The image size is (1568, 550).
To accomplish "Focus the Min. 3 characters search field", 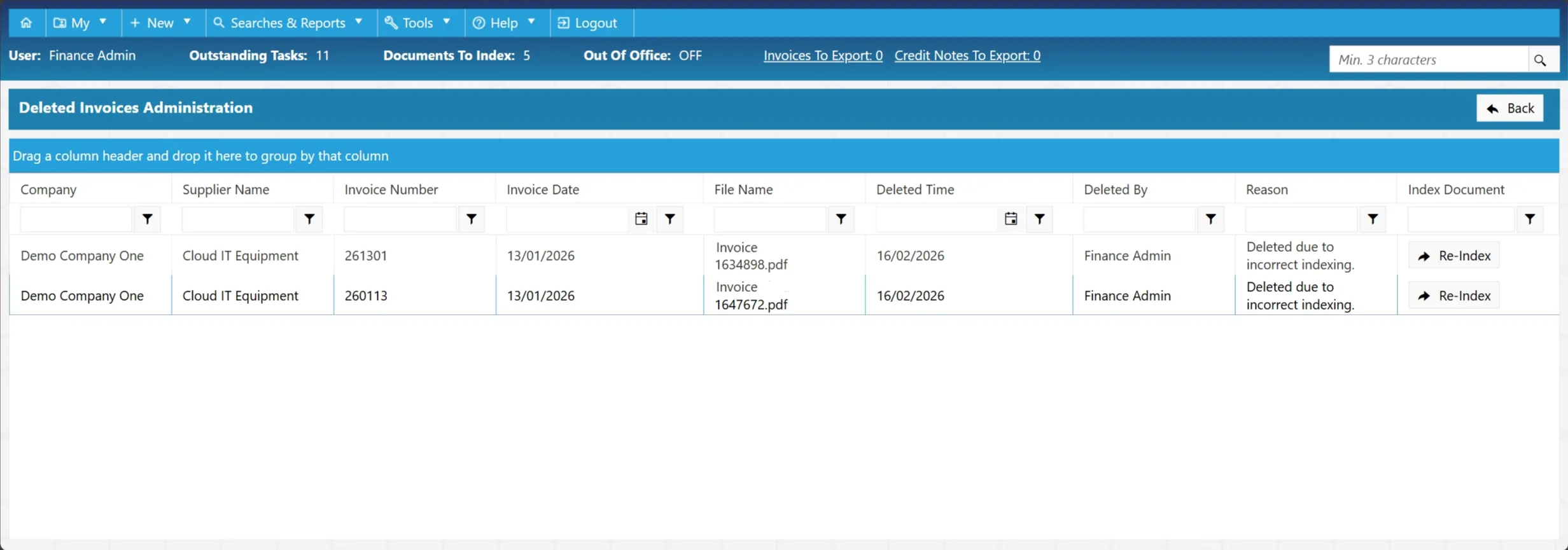I will coord(1429,60).
